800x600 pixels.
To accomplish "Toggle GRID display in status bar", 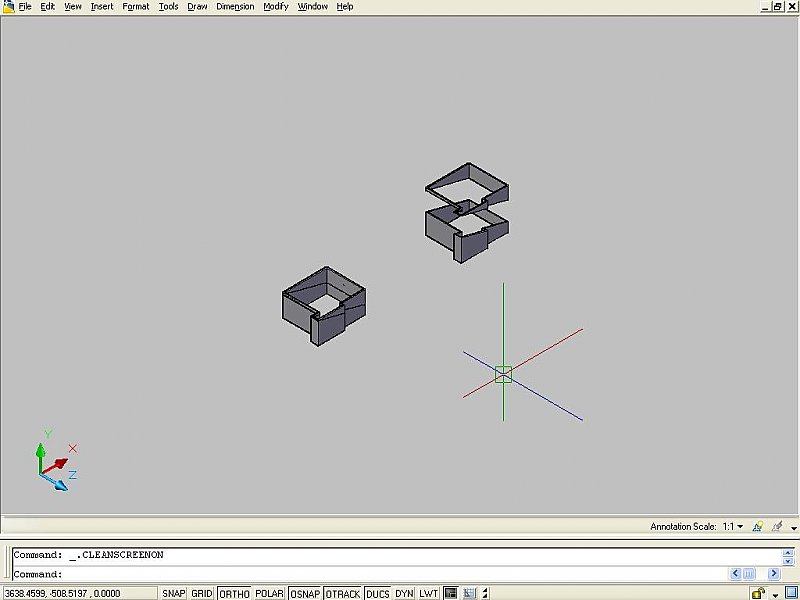I will (x=202, y=593).
